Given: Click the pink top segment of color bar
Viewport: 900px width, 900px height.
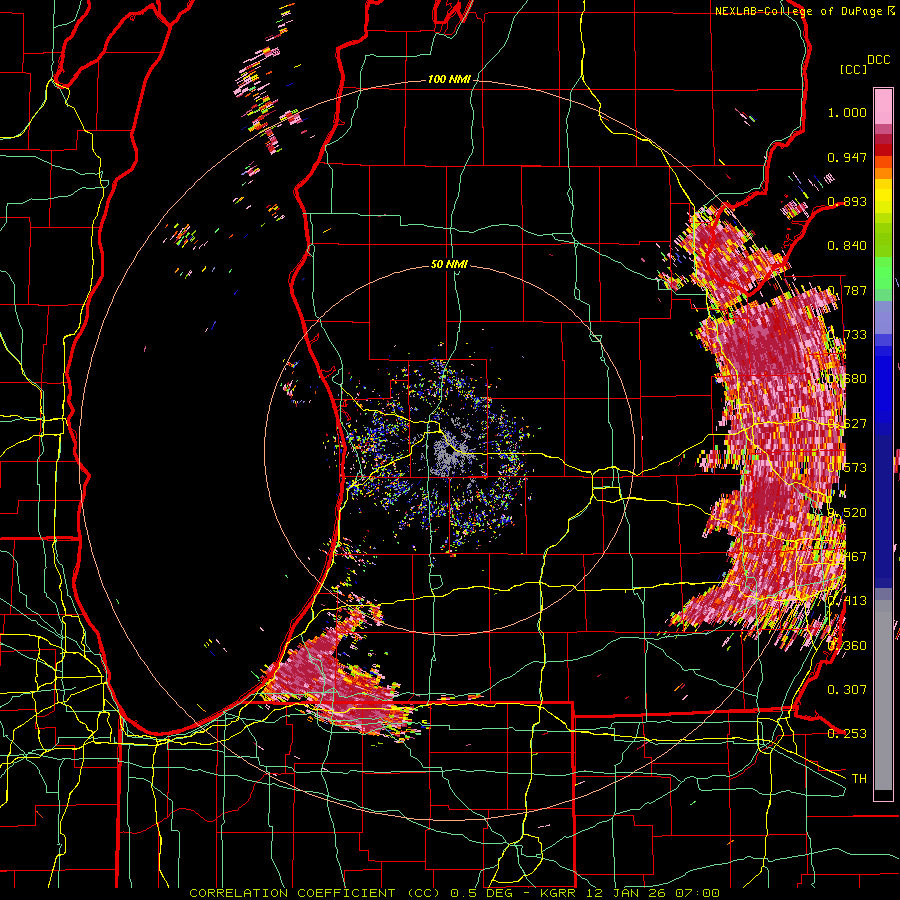Looking at the screenshot, I should pos(883,106).
